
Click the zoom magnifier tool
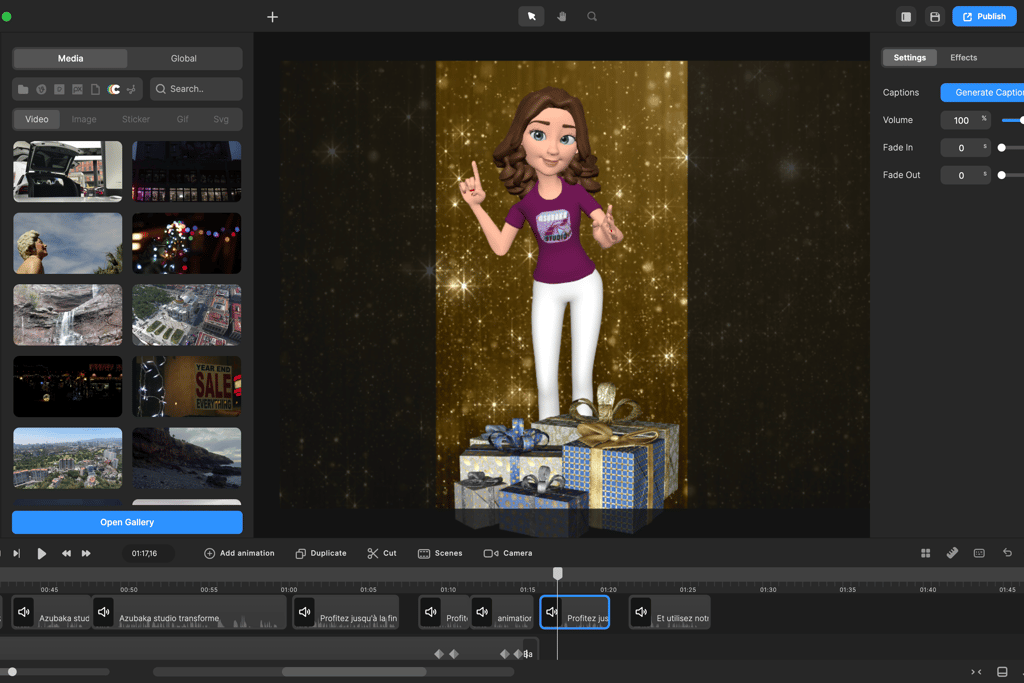pos(592,16)
